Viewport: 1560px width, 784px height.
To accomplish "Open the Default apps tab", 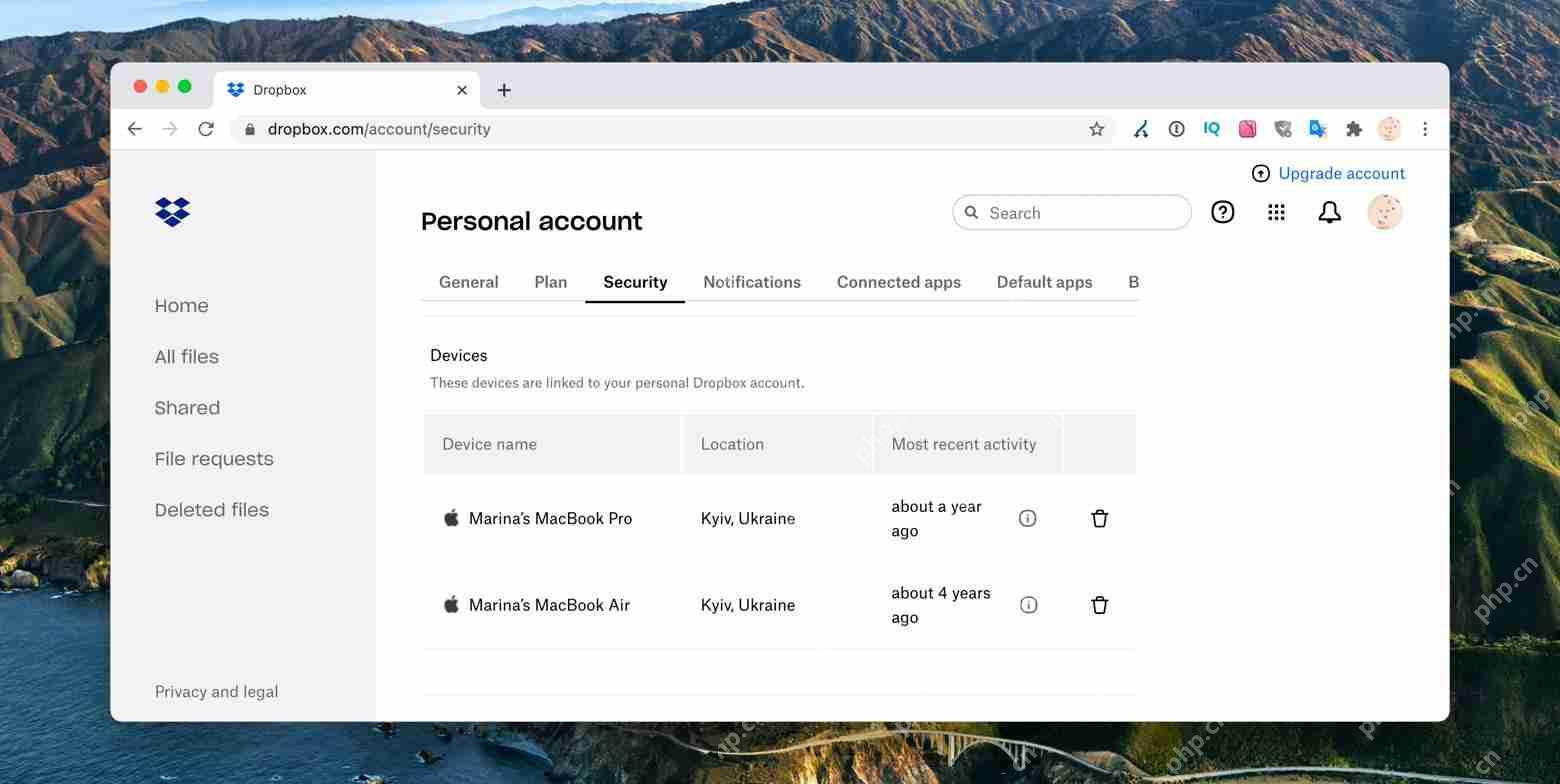I will [1044, 282].
